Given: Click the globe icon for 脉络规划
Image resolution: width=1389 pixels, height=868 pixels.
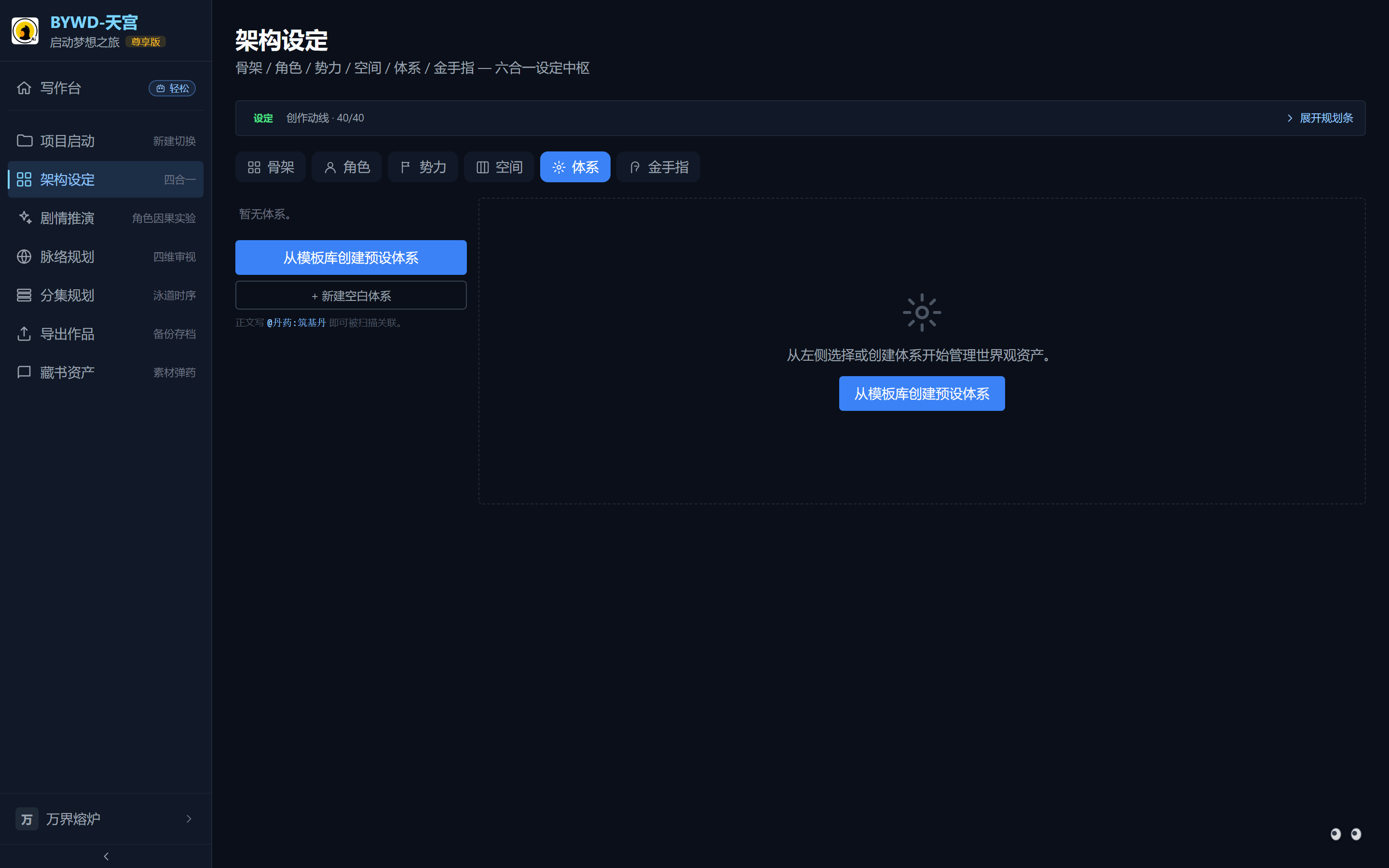Looking at the screenshot, I should [24, 257].
